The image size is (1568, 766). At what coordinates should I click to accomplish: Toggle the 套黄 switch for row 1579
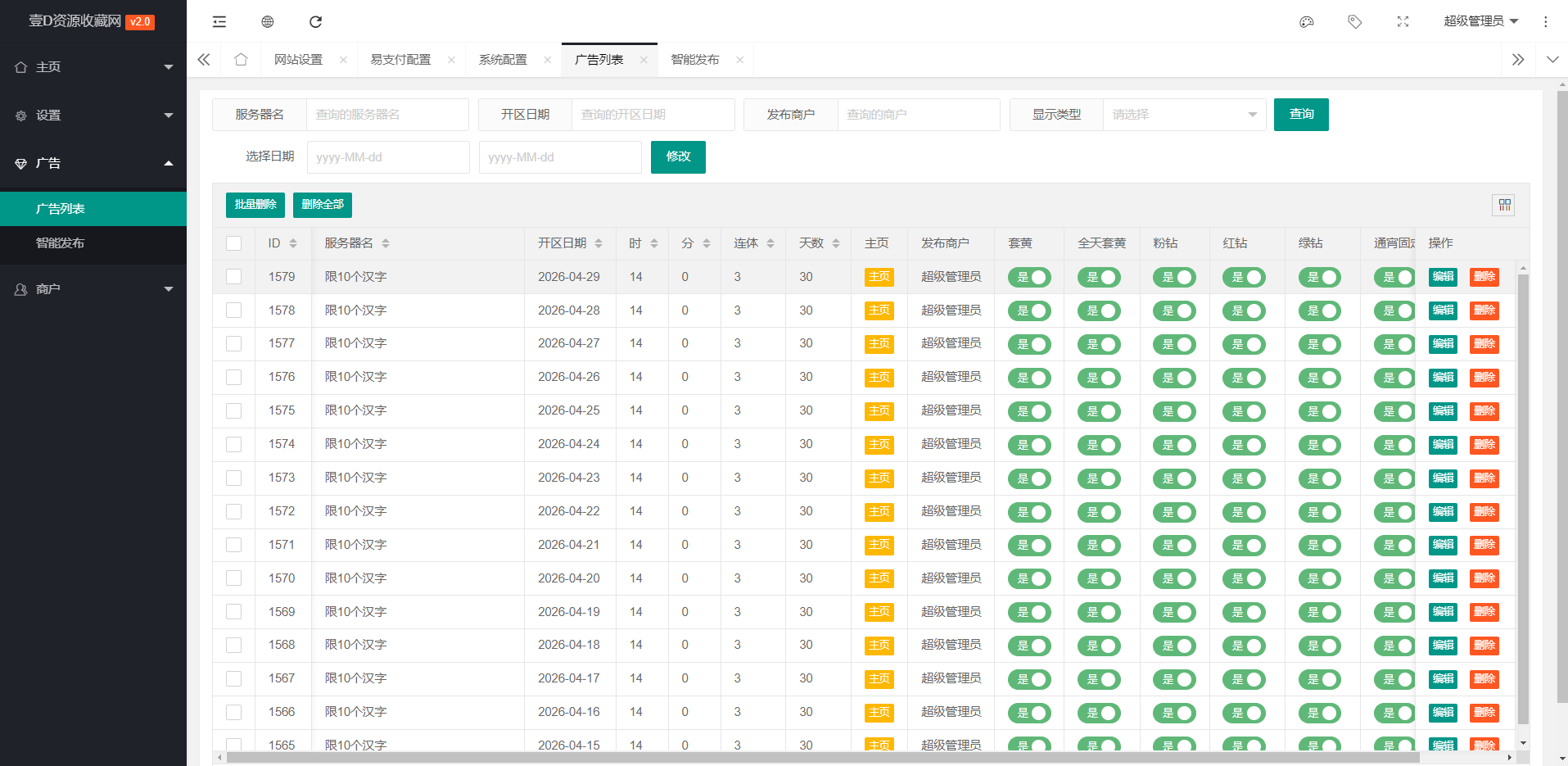point(1029,278)
